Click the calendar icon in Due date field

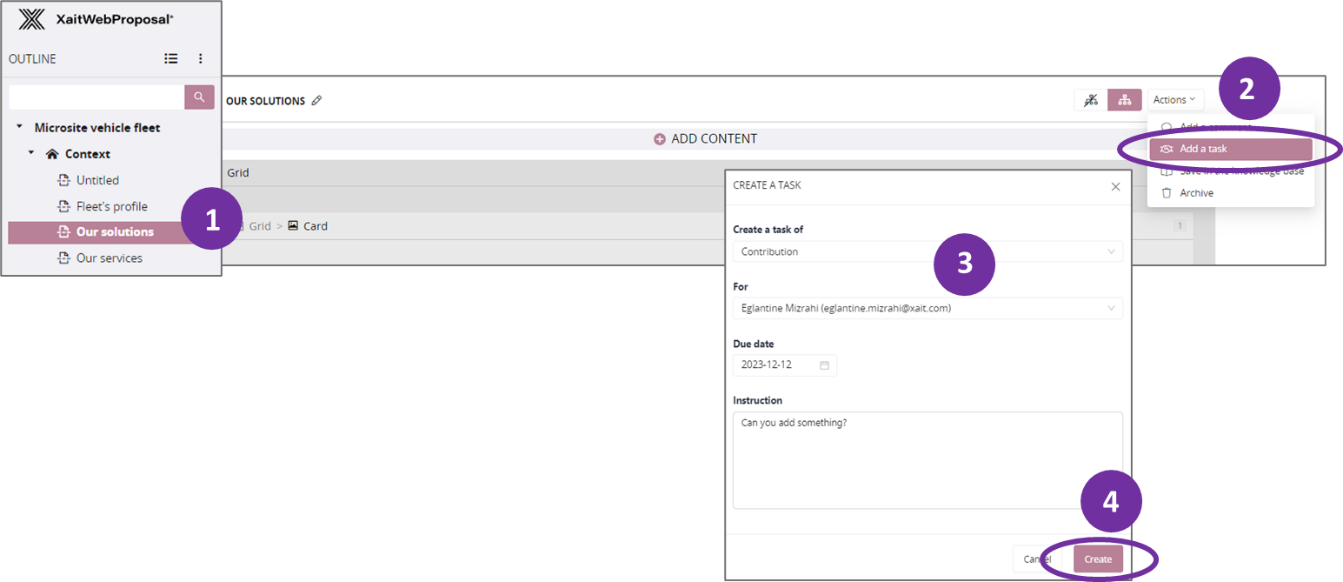(824, 365)
